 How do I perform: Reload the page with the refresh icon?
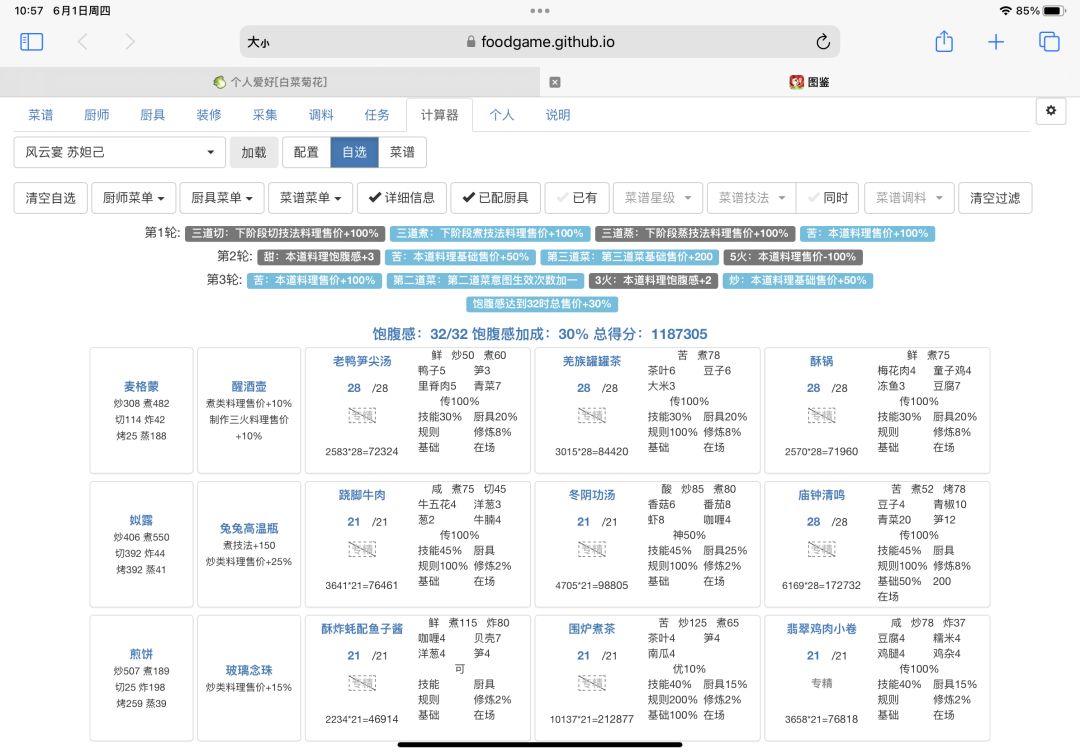(822, 42)
